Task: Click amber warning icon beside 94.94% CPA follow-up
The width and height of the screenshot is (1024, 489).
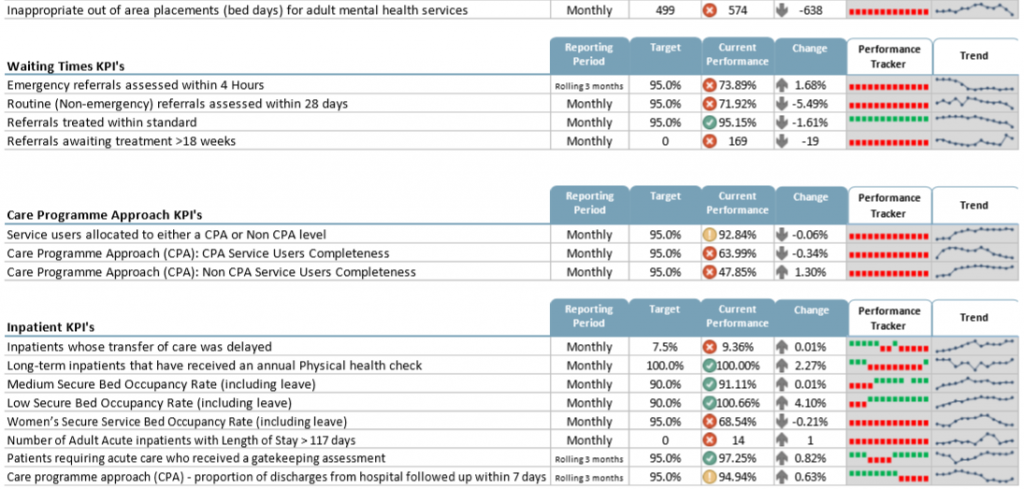Action: pos(710,477)
